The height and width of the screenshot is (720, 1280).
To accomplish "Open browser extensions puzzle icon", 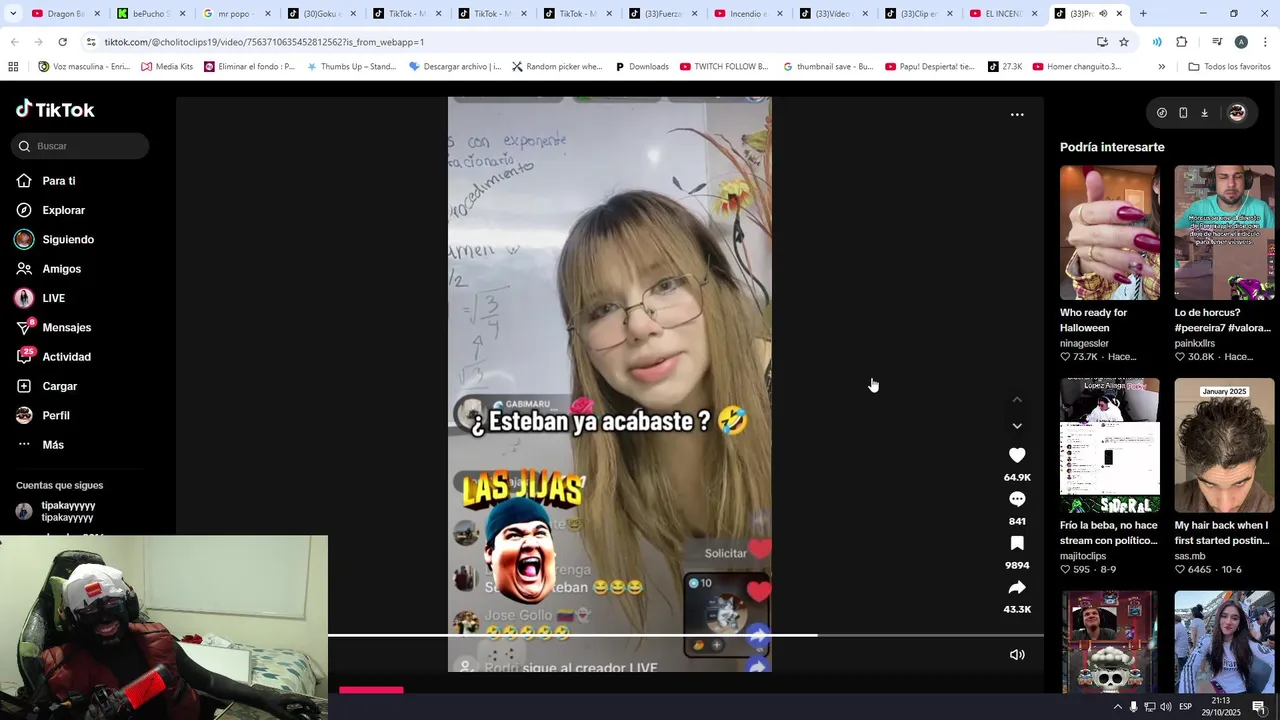I will [1181, 42].
